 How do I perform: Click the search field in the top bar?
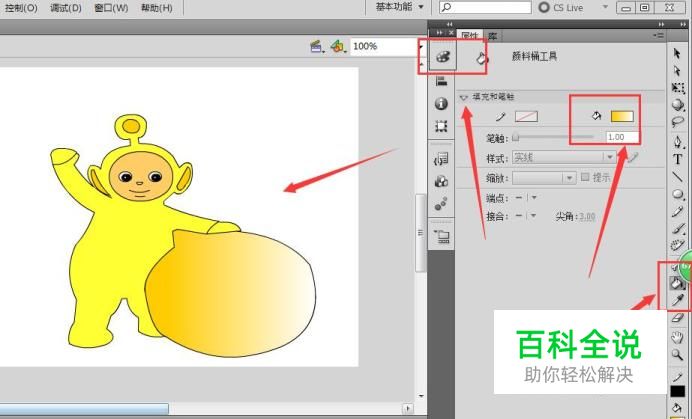[x=485, y=8]
